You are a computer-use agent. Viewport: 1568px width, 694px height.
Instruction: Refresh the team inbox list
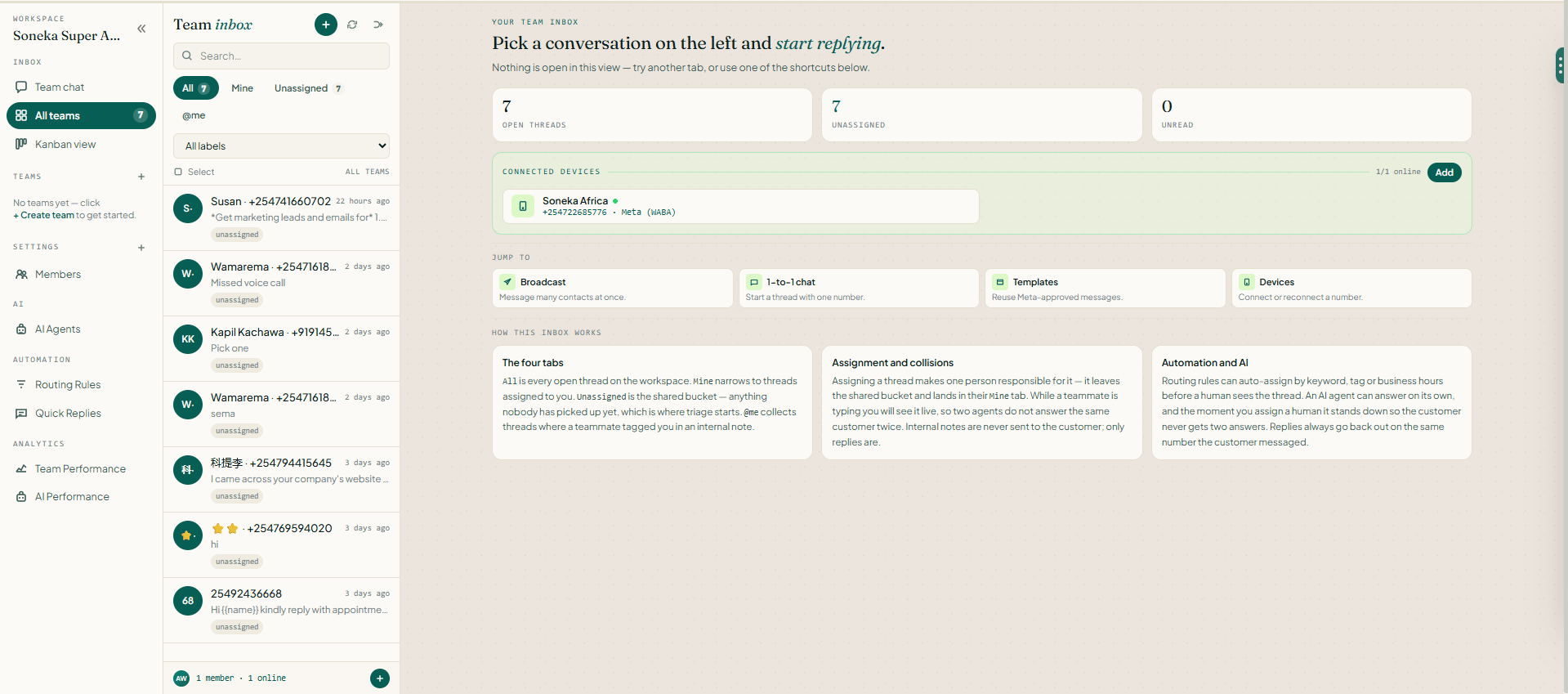click(x=352, y=25)
